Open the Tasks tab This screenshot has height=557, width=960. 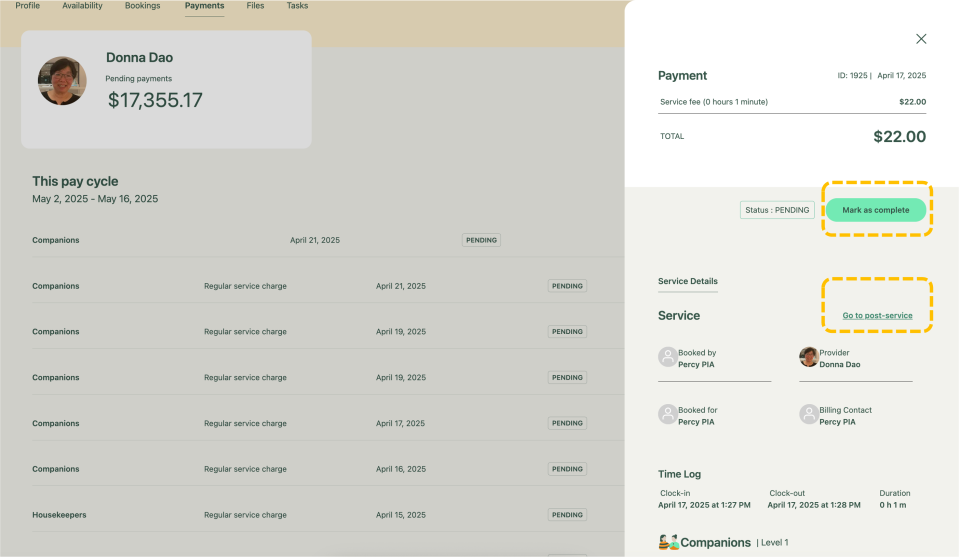[297, 6]
